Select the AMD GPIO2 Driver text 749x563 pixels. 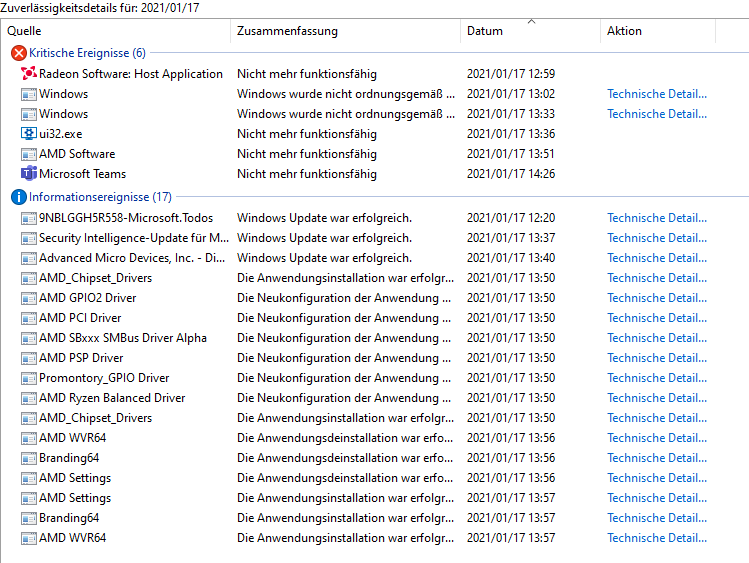coord(87,298)
